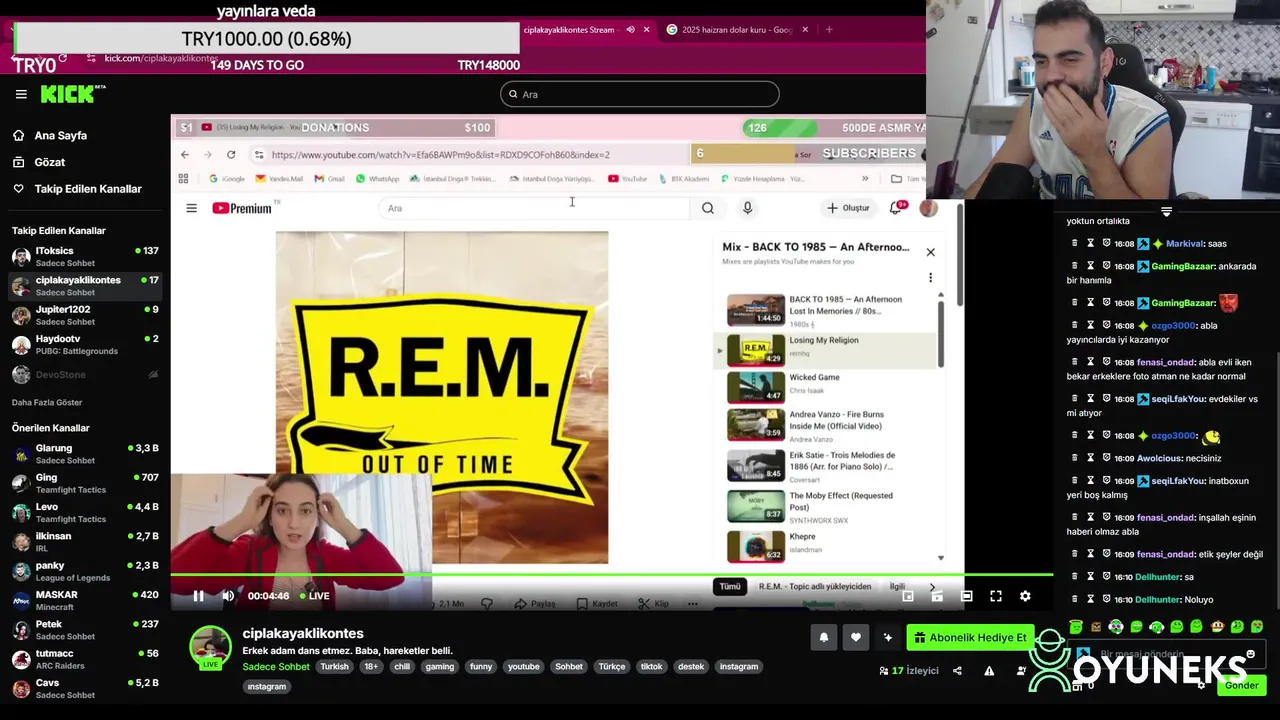This screenshot has height=720, width=1280.
Task: Enter fullscreen on Kick player
Action: pos(996,596)
